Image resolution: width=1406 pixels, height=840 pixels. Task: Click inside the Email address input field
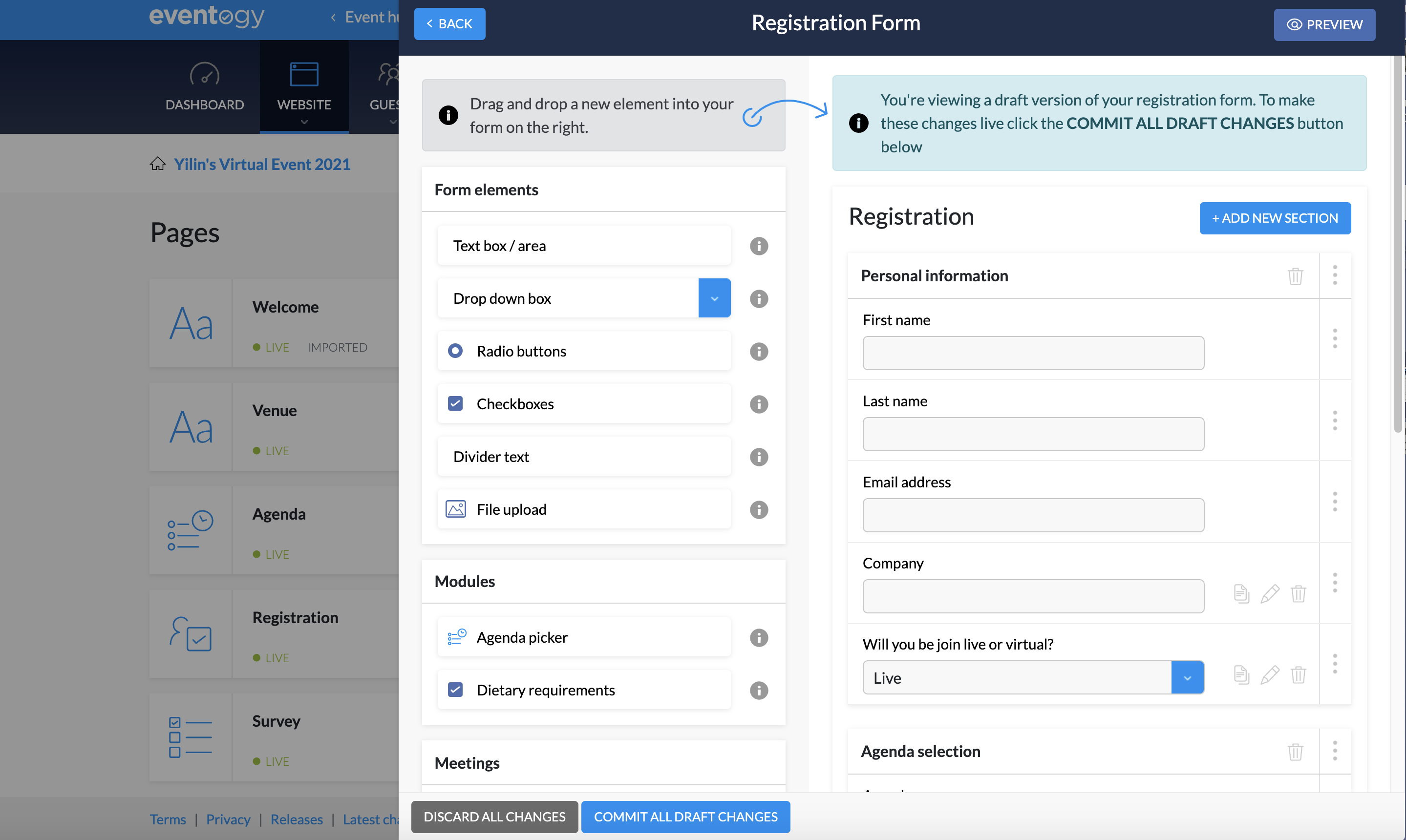click(x=1033, y=515)
